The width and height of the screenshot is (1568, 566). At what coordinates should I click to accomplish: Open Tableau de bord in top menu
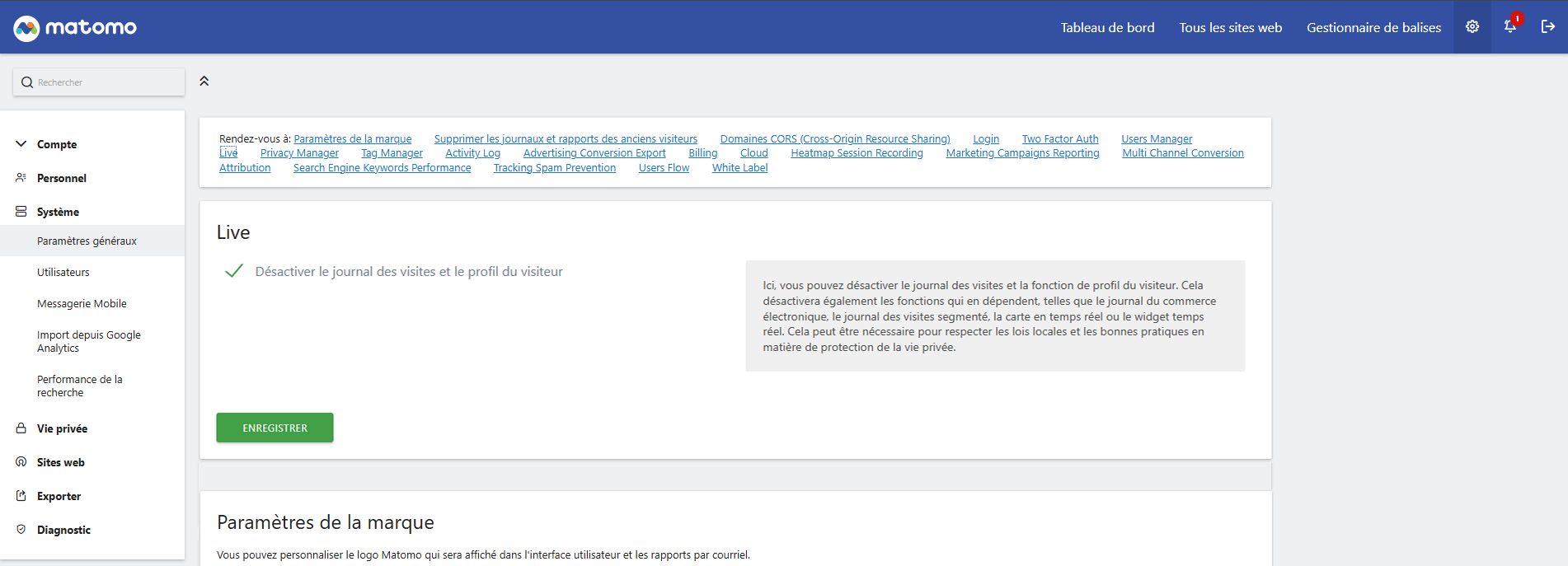tap(1107, 27)
